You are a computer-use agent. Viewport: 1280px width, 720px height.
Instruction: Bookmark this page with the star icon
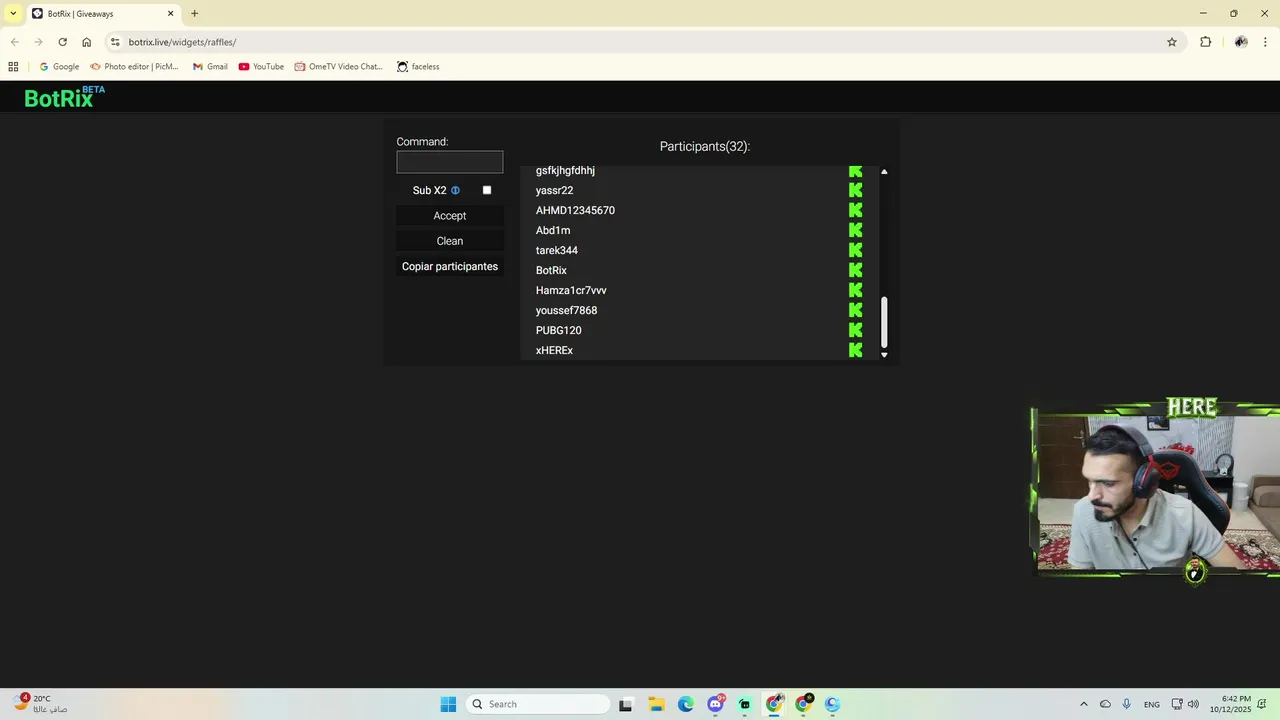pyautogui.click(x=1172, y=42)
